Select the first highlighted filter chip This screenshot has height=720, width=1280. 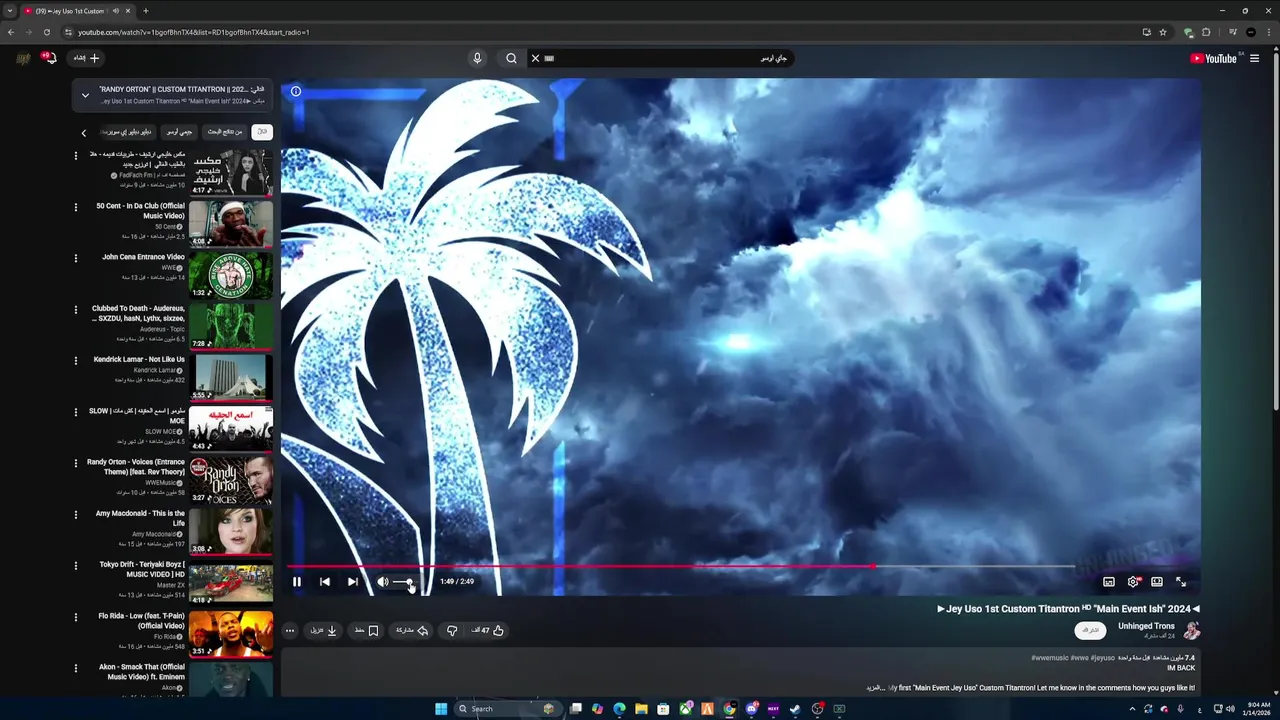[262, 132]
